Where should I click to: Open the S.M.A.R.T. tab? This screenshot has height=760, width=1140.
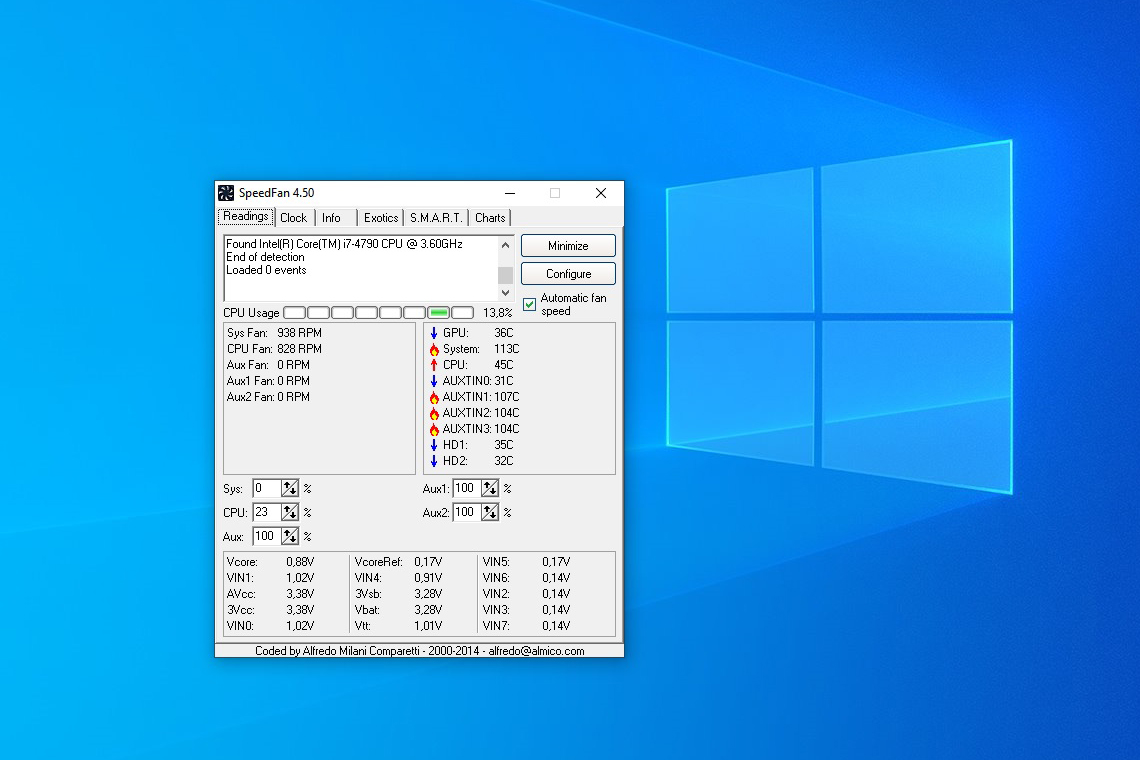(x=436, y=218)
